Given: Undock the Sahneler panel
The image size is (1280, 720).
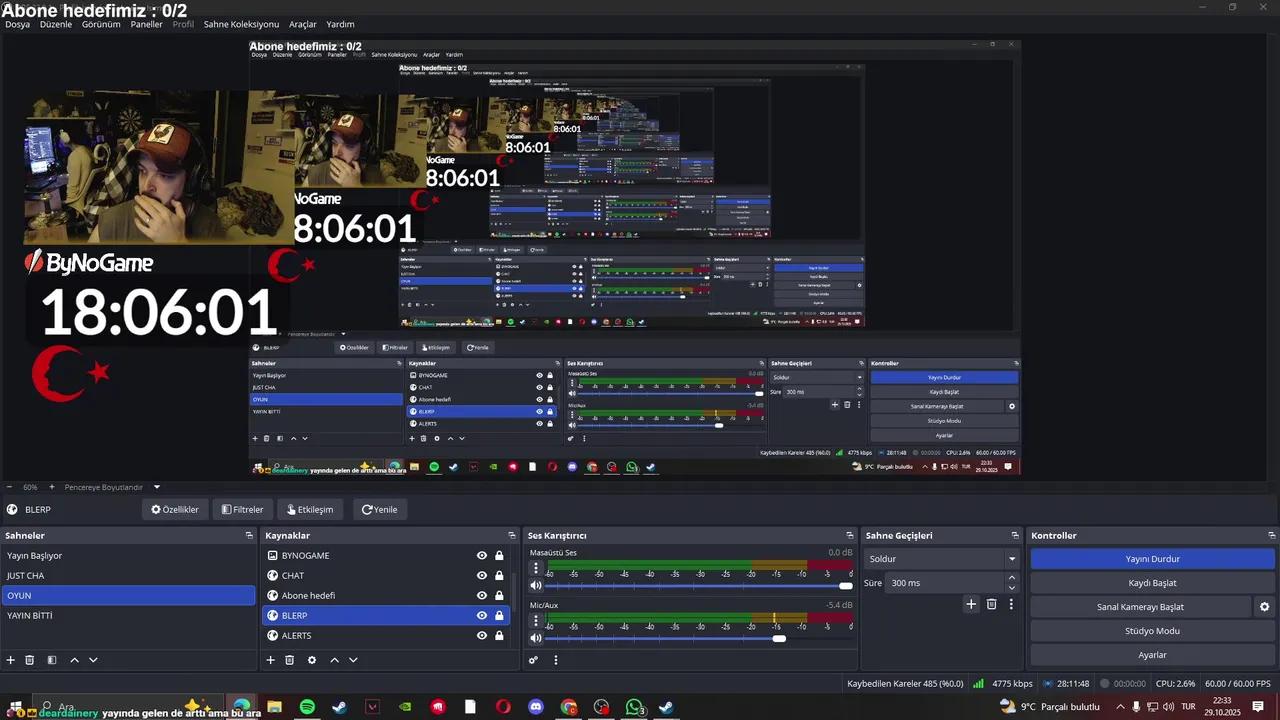Looking at the screenshot, I should pos(250,535).
